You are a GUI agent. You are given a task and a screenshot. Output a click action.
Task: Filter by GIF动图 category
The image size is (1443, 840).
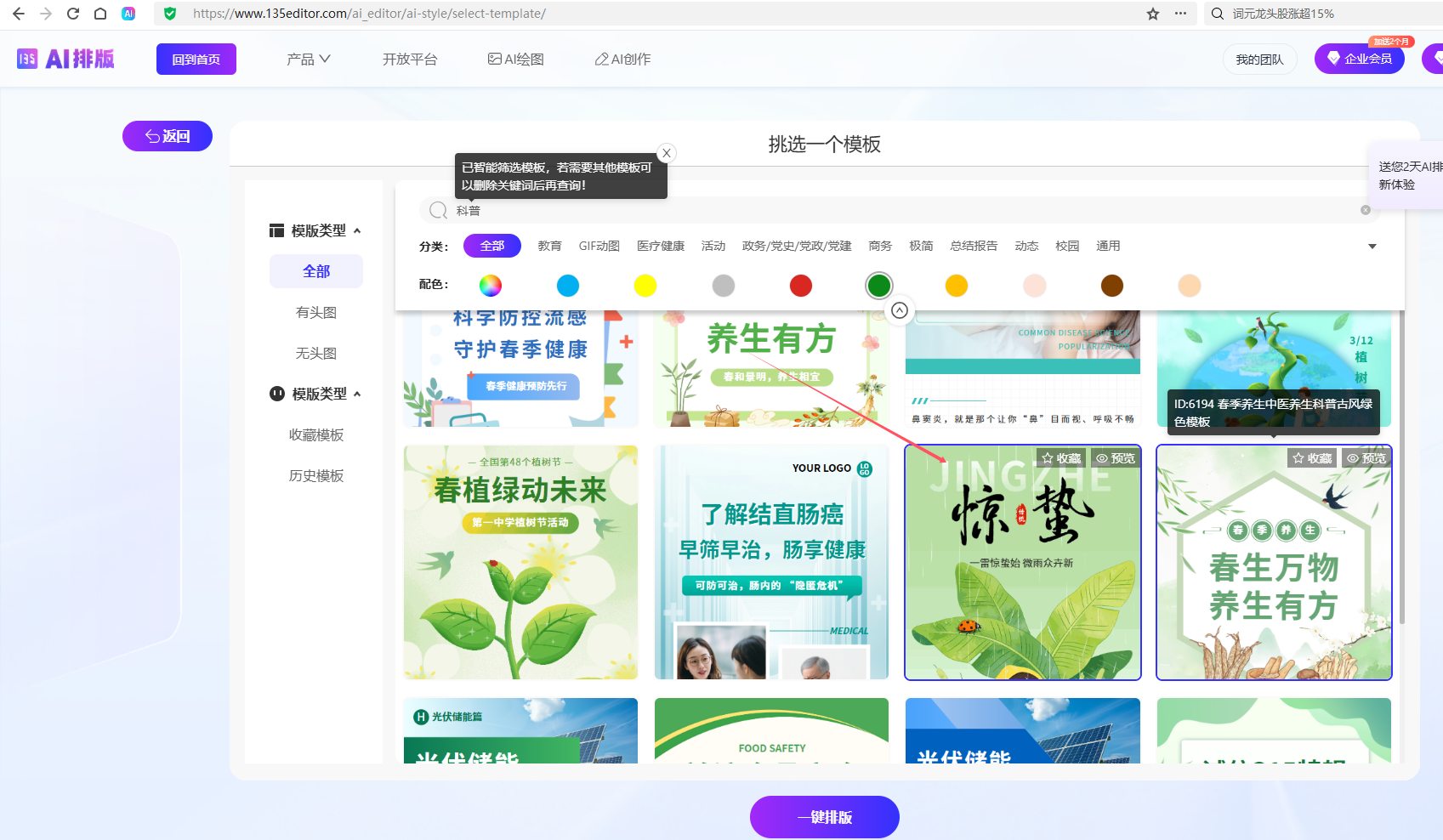click(x=599, y=246)
